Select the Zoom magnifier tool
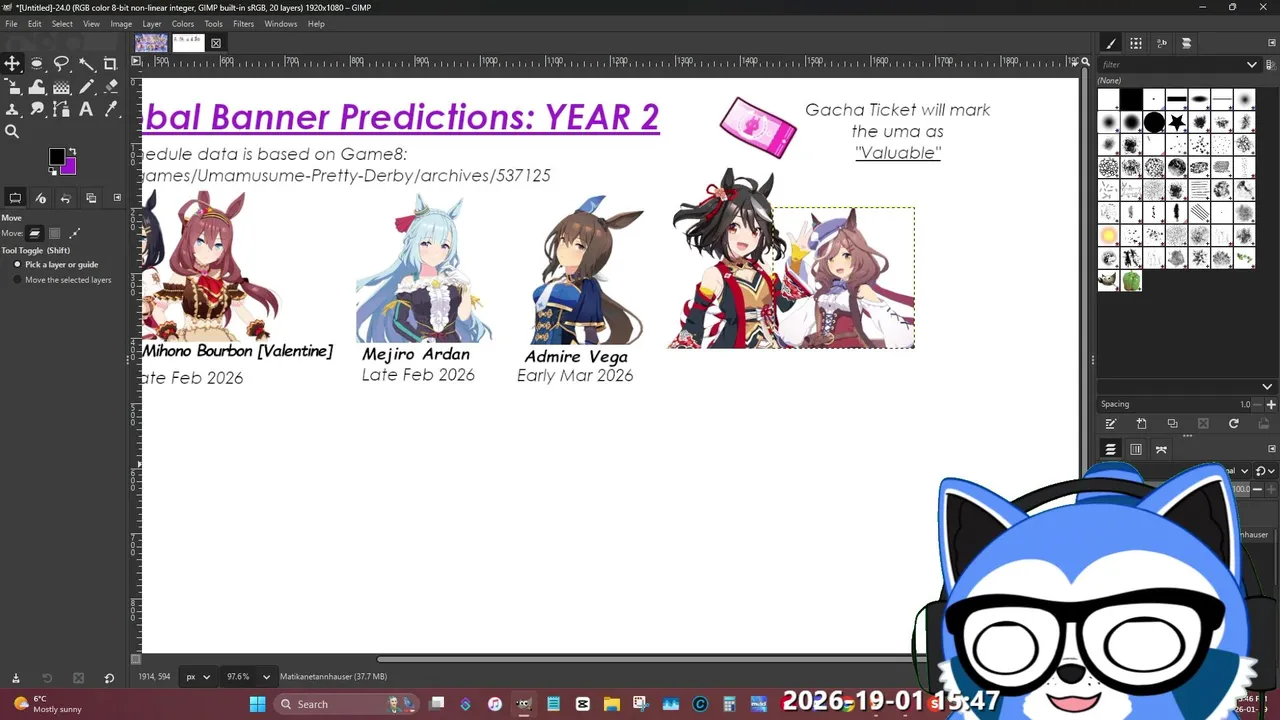 [12, 132]
